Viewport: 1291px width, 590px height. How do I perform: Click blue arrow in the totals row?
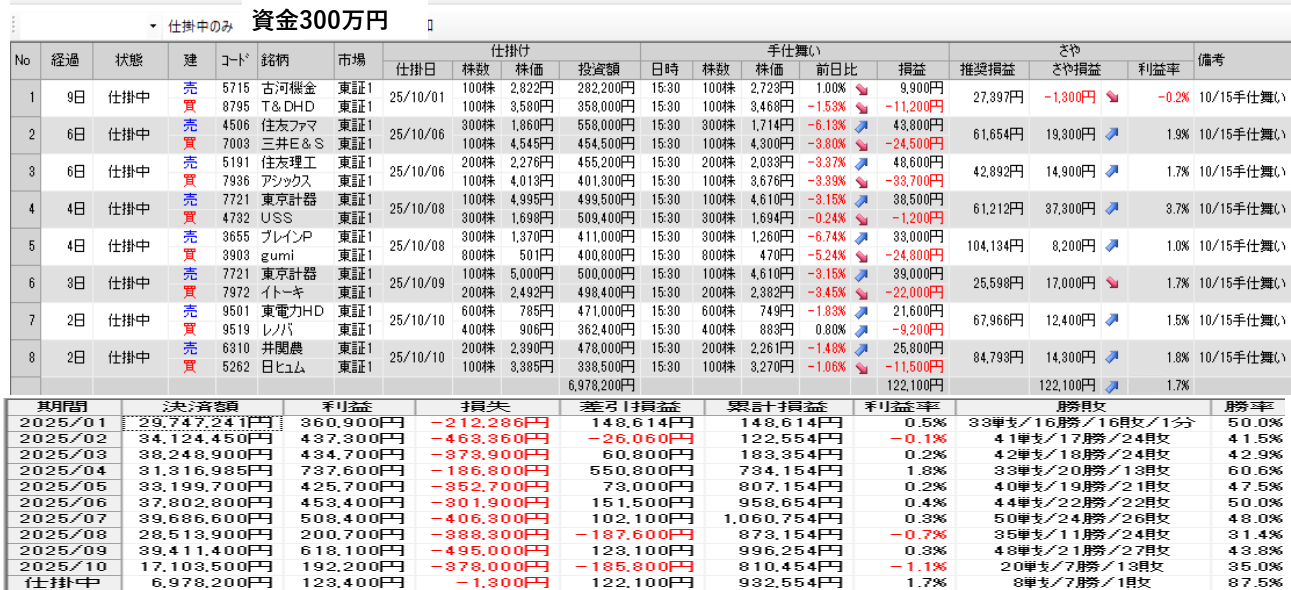click(1112, 385)
